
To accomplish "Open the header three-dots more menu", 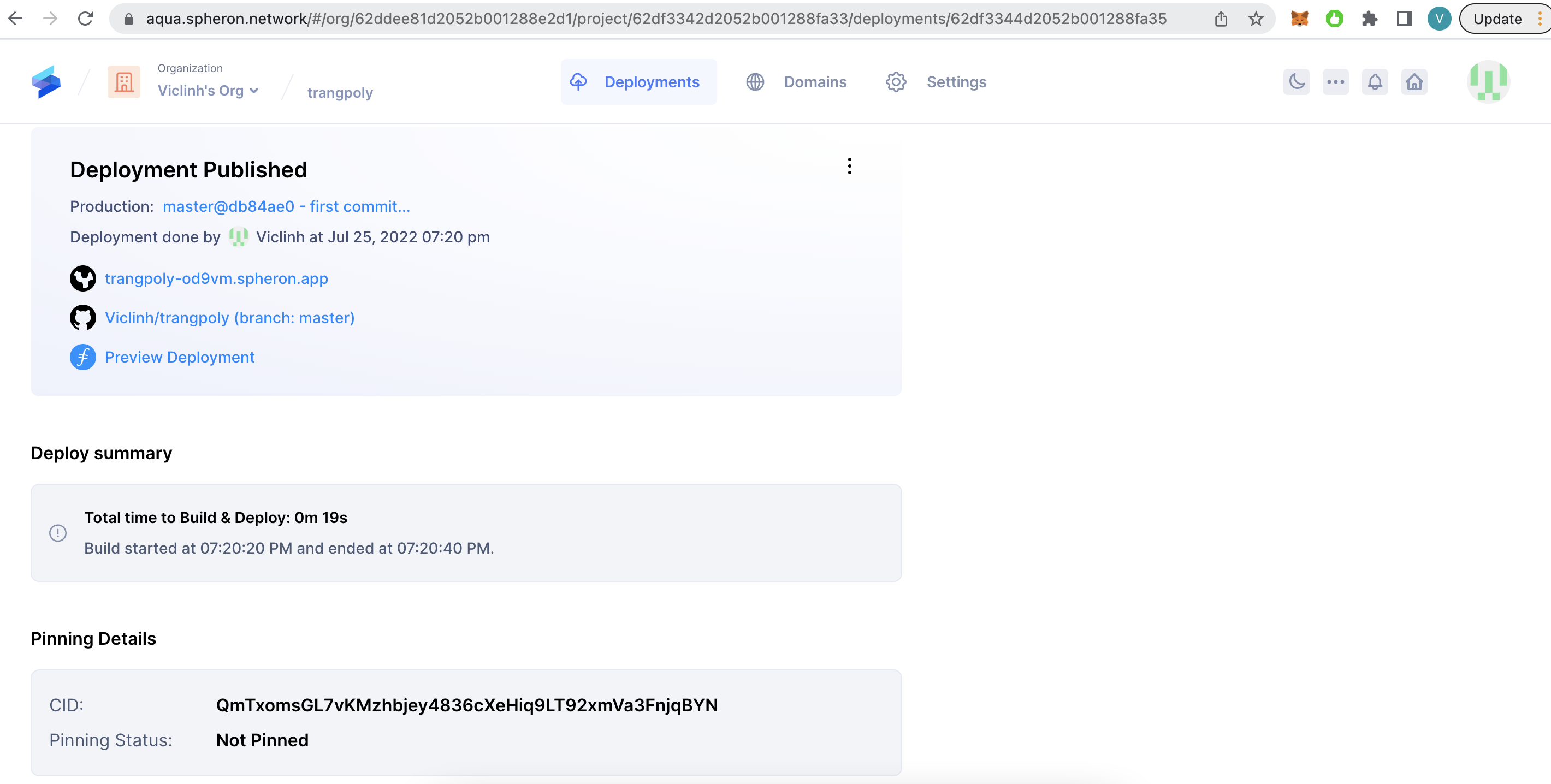I will click(1335, 82).
